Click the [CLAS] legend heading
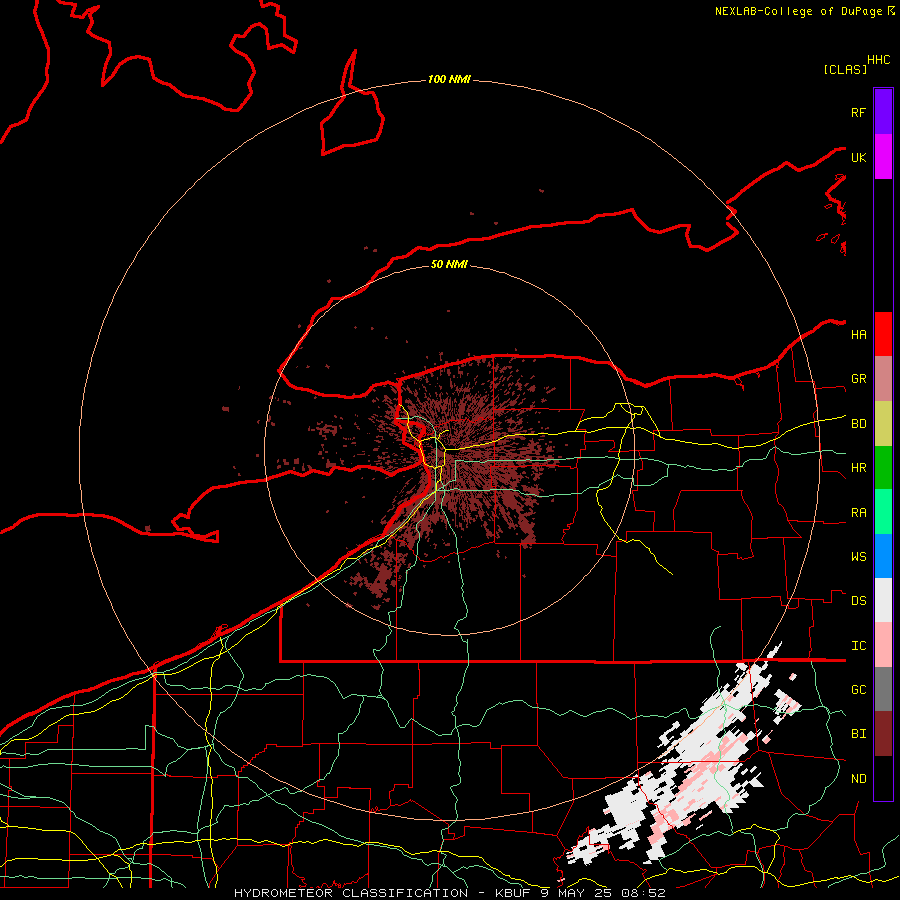This screenshot has width=900, height=900. pyautogui.click(x=845, y=70)
